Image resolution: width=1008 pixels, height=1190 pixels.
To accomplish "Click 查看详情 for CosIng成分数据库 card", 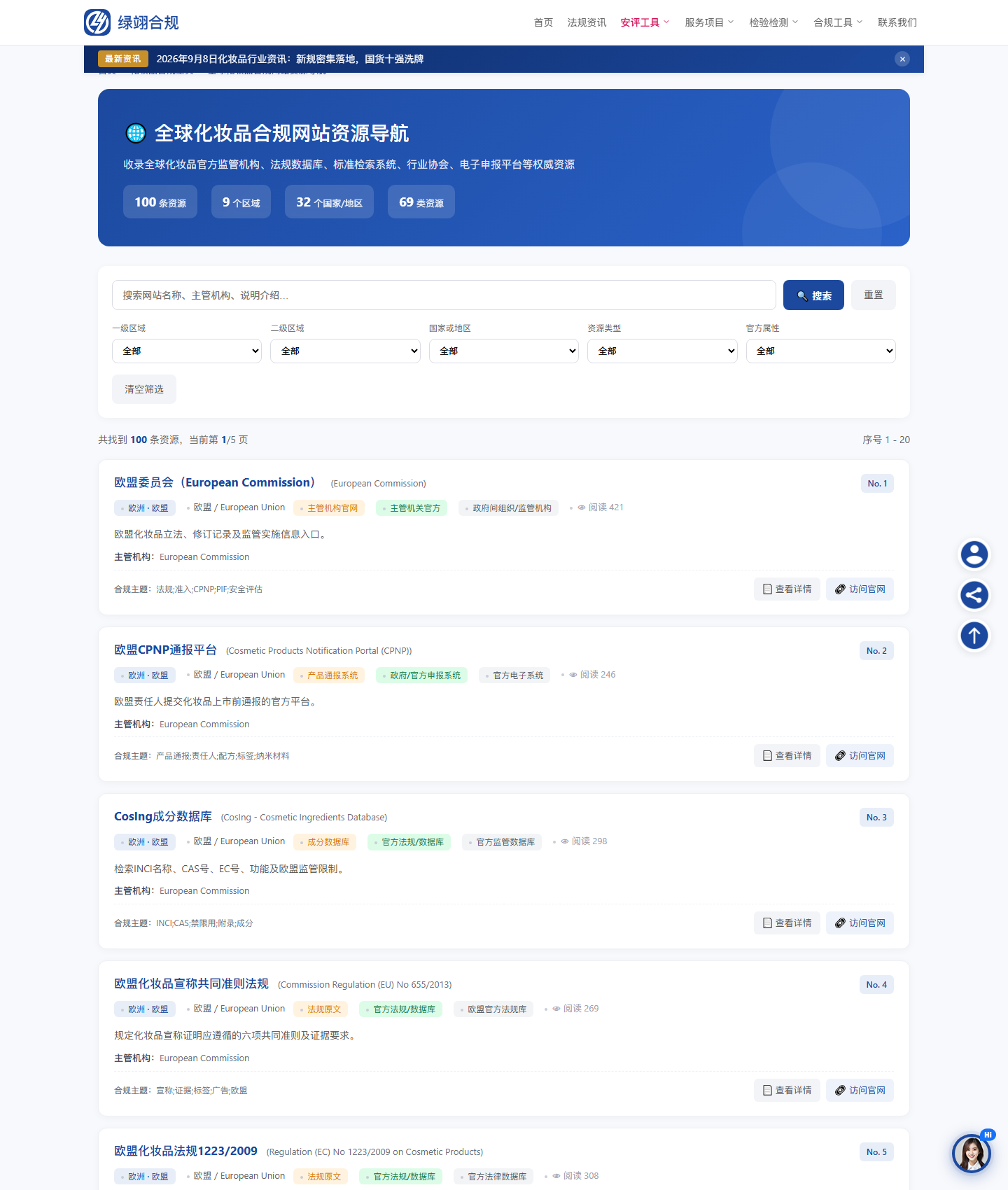I will [787, 923].
